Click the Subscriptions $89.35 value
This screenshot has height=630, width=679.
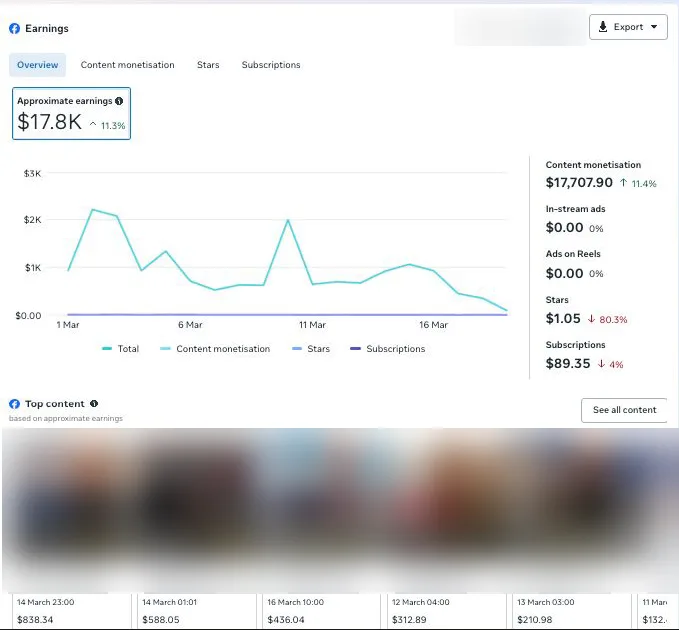pos(568,363)
